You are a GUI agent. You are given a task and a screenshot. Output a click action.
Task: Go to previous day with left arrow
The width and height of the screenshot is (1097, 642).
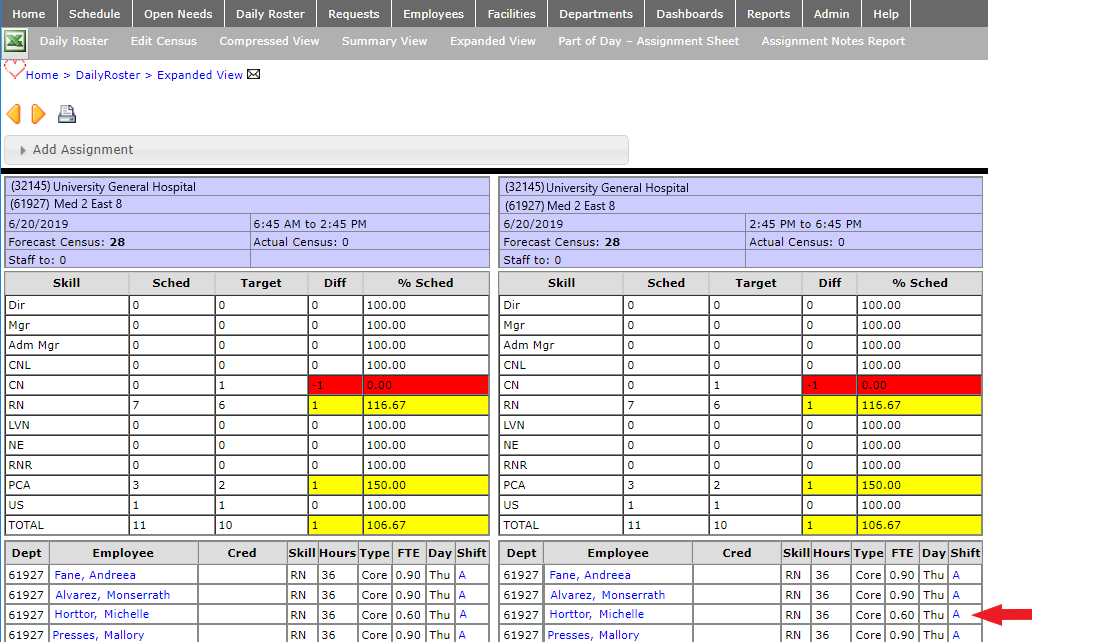(x=14, y=114)
